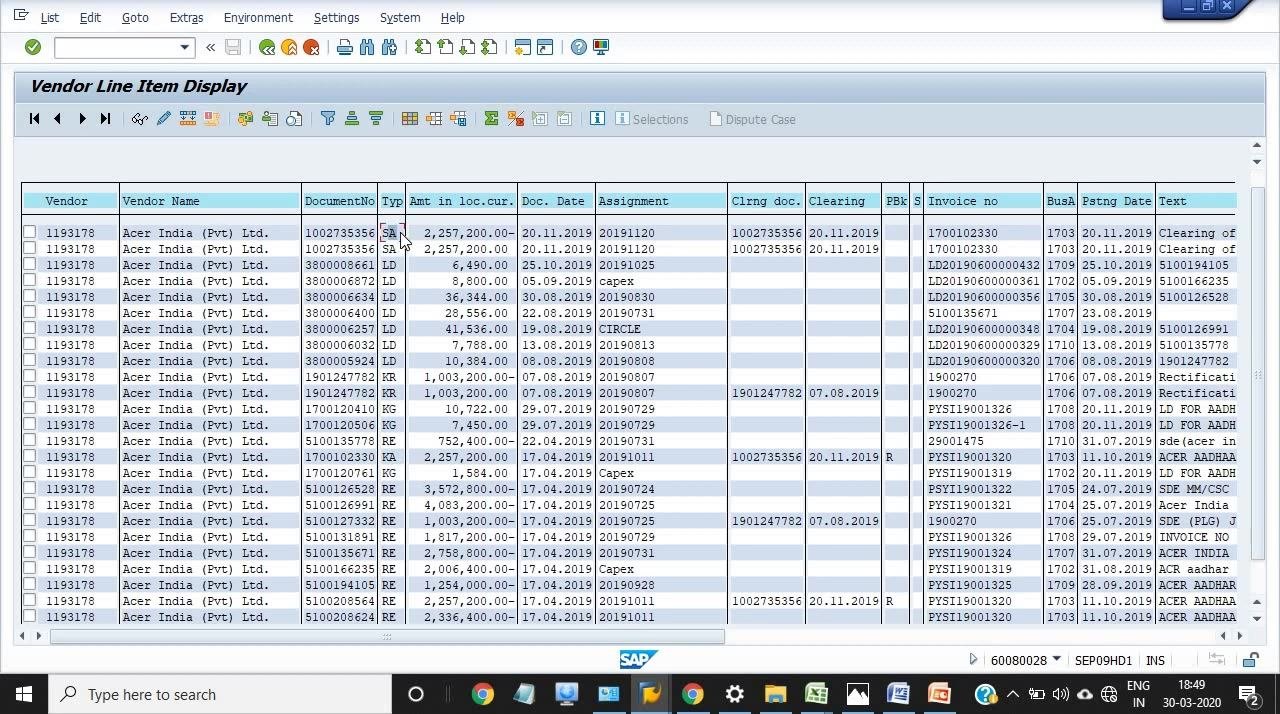The image size is (1280, 714).
Task: Click the Select Layout icon
Action: tap(434, 119)
